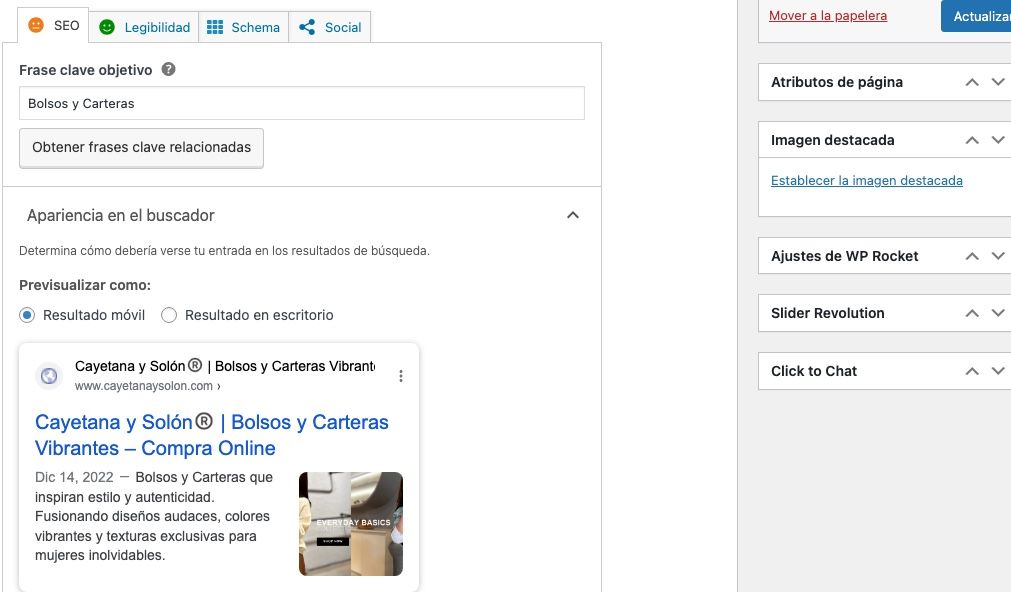Switch to the Legibilidad tab
This screenshot has height=592, width=1011.
point(144,27)
